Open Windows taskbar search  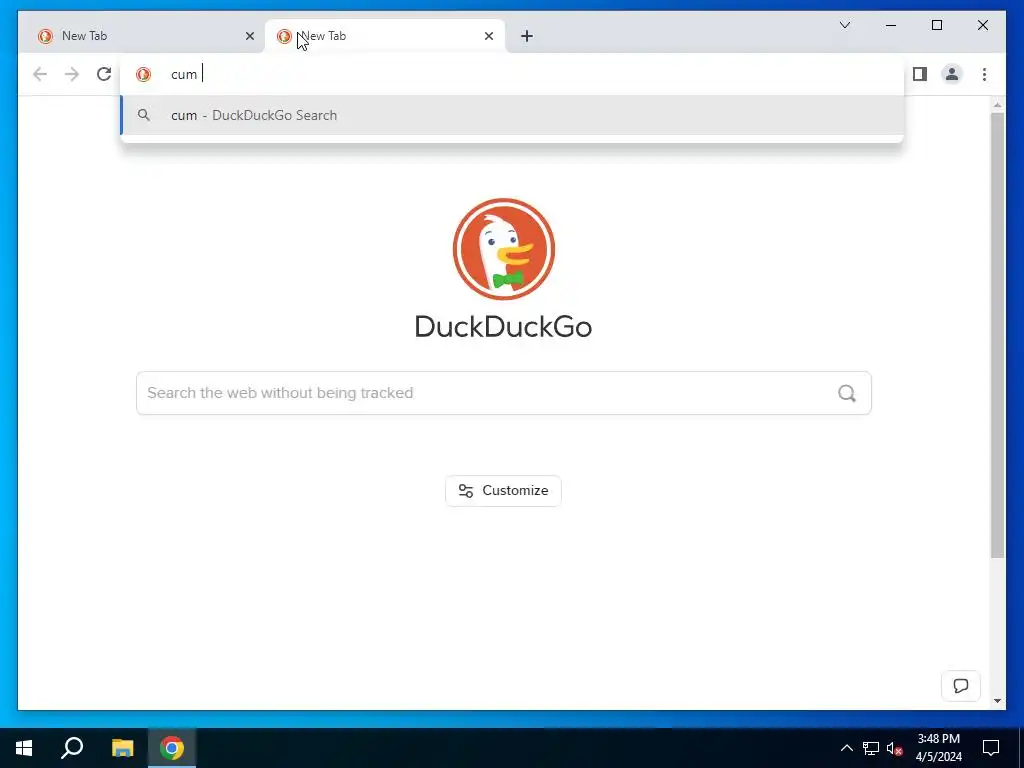click(x=72, y=748)
